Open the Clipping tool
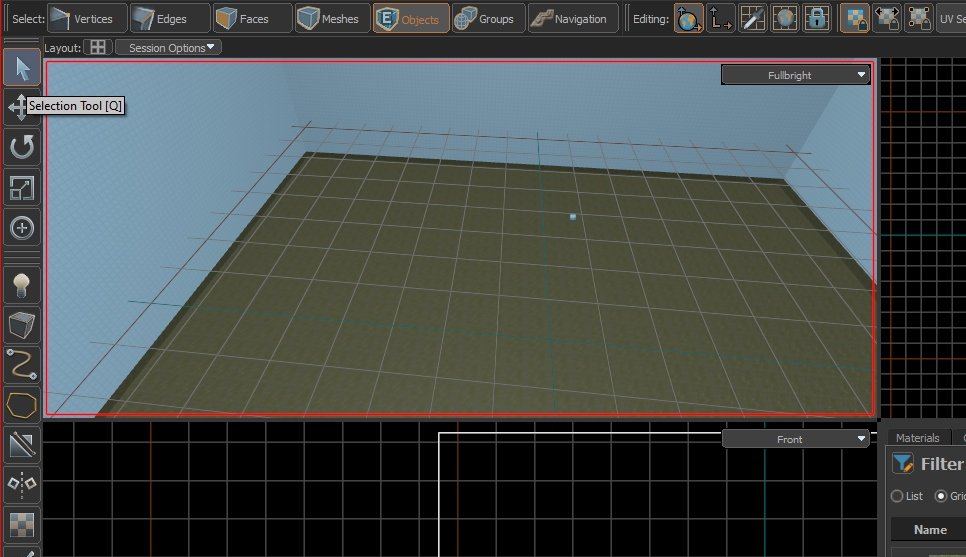Image resolution: width=966 pixels, height=557 pixels. point(22,445)
